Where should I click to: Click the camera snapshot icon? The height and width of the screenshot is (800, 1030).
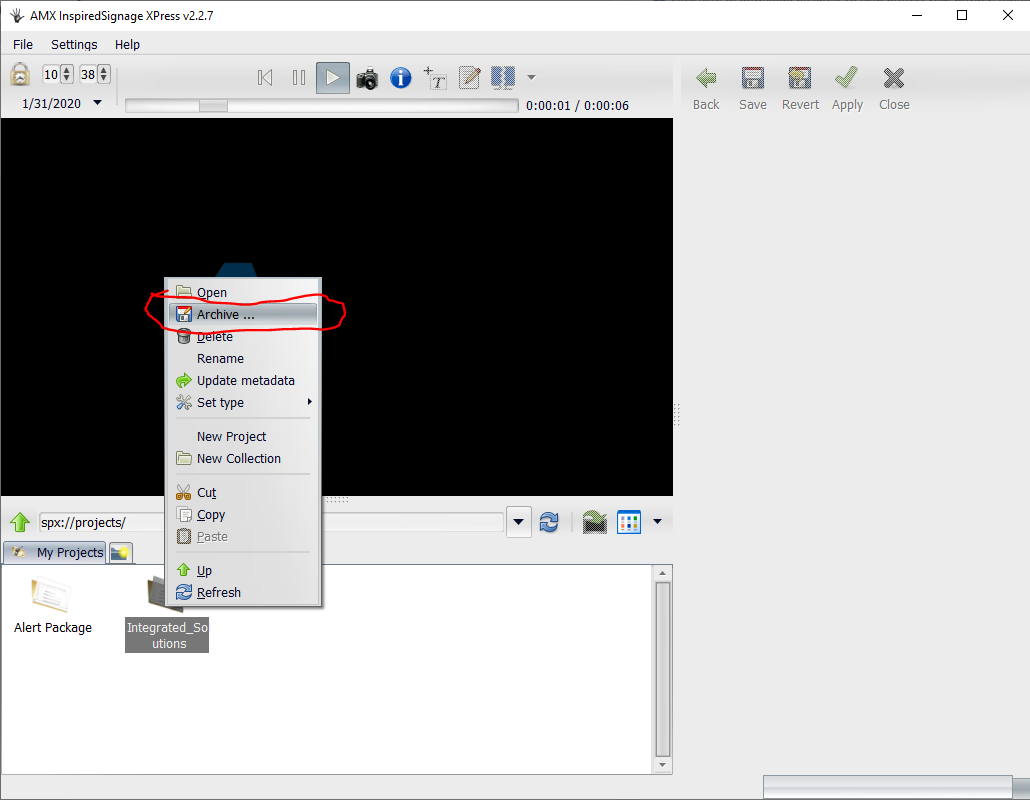(x=367, y=78)
